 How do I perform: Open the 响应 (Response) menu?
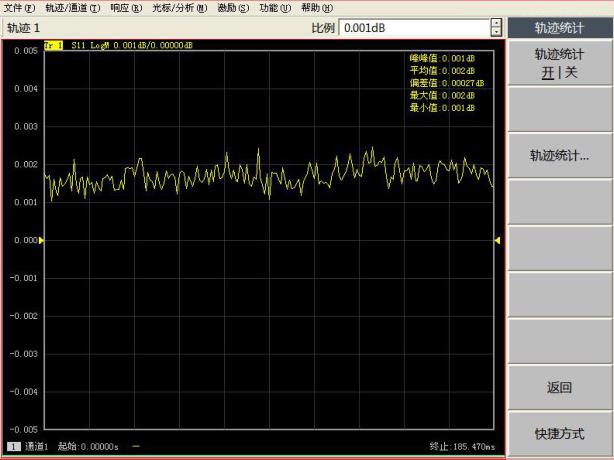tap(126, 8)
